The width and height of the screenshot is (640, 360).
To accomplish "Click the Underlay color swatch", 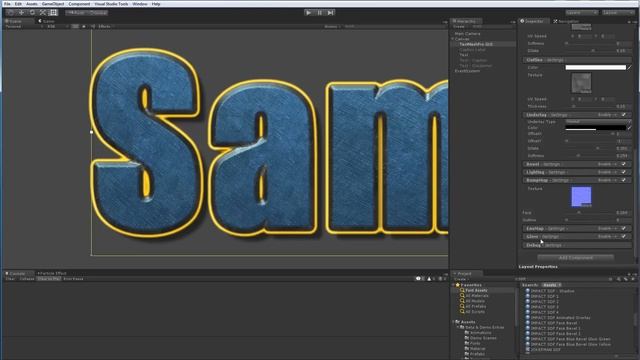I will [x=596, y=128].
